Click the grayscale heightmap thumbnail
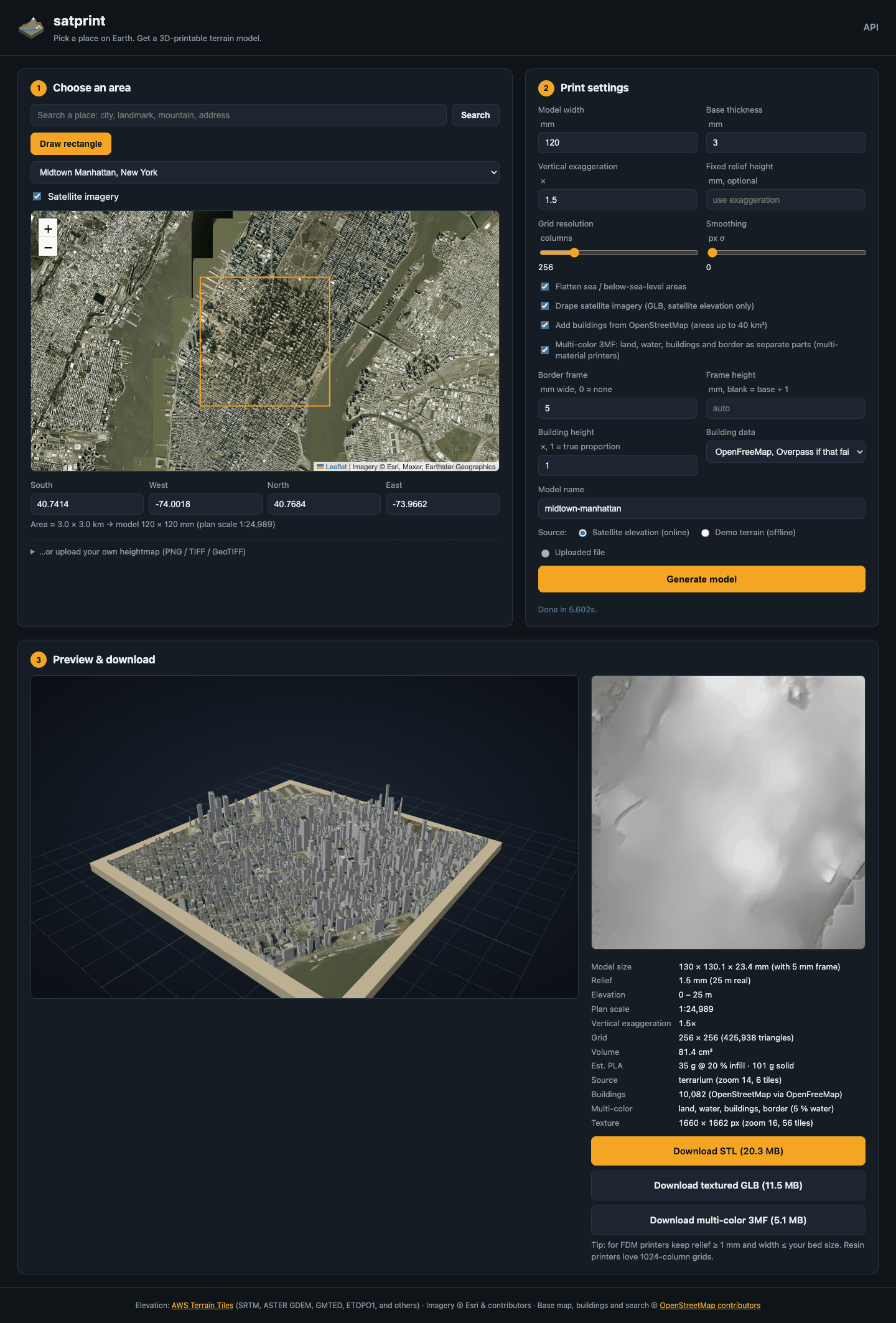Image resolution: width=896 pixels, height=1323 pixels. click(728, 812)
